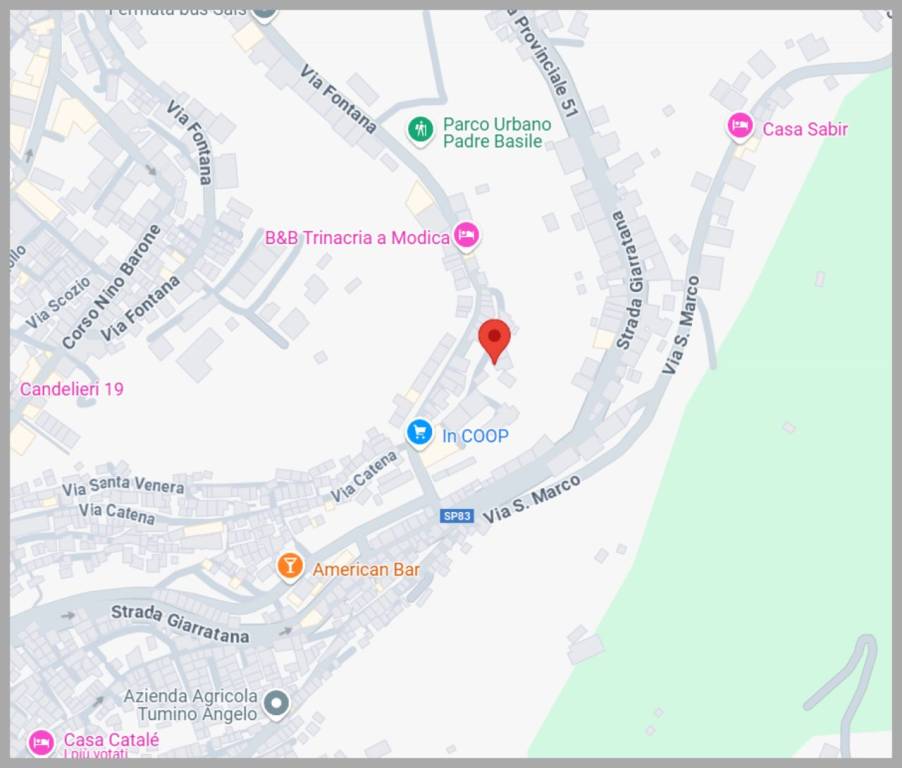
Task: Open the Azienda Agricola Tumino Angelo marker
Action: click(277, 703)
